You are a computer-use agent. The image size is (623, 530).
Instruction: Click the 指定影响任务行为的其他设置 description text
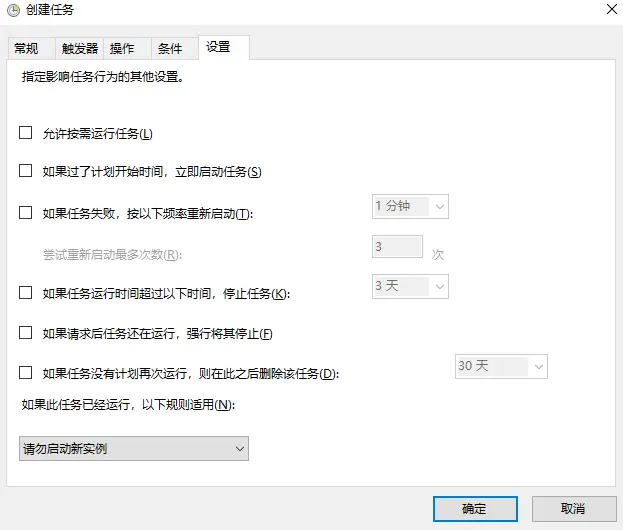point(103,77)
